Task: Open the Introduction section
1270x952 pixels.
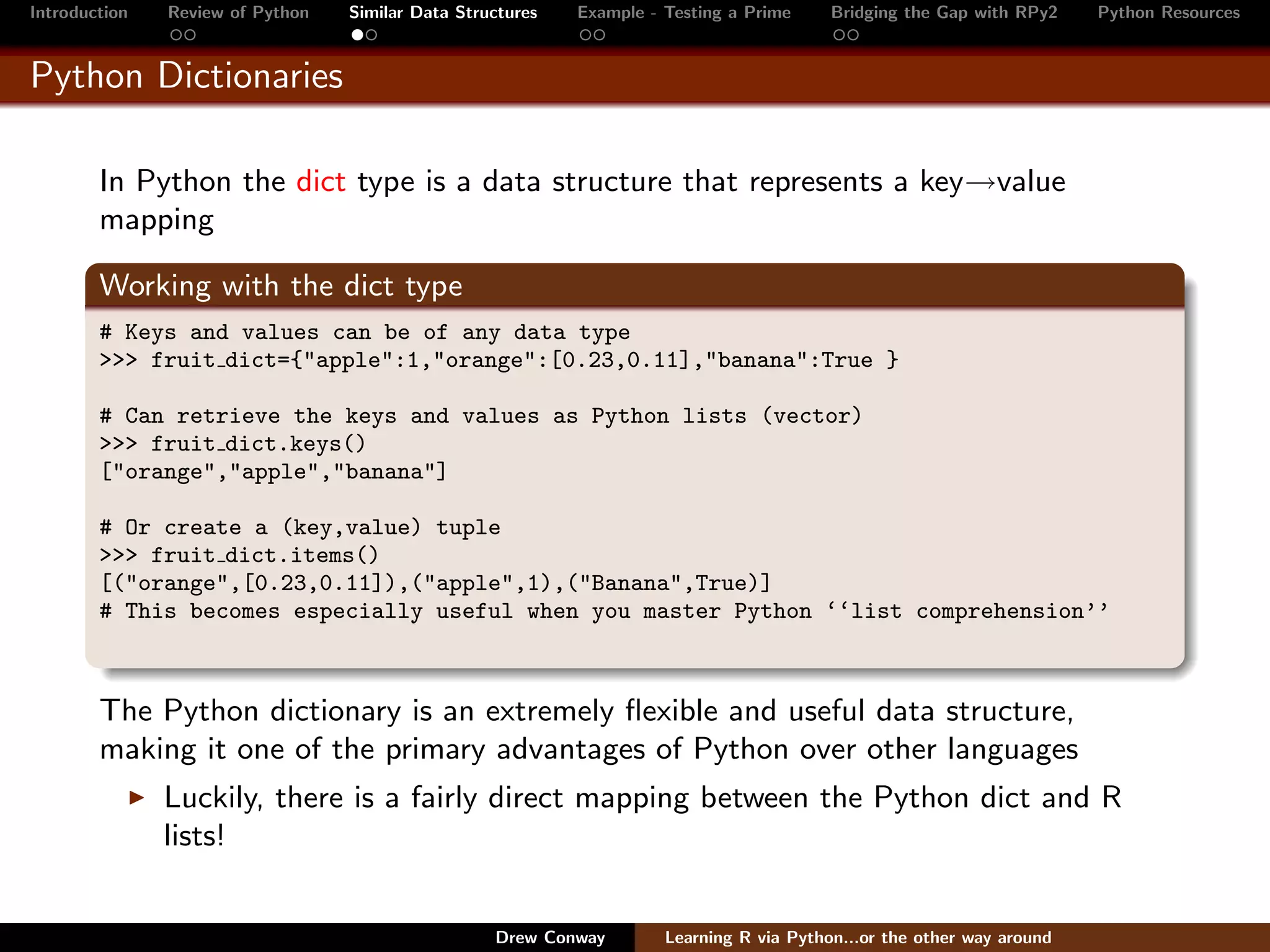Action: 79,12
